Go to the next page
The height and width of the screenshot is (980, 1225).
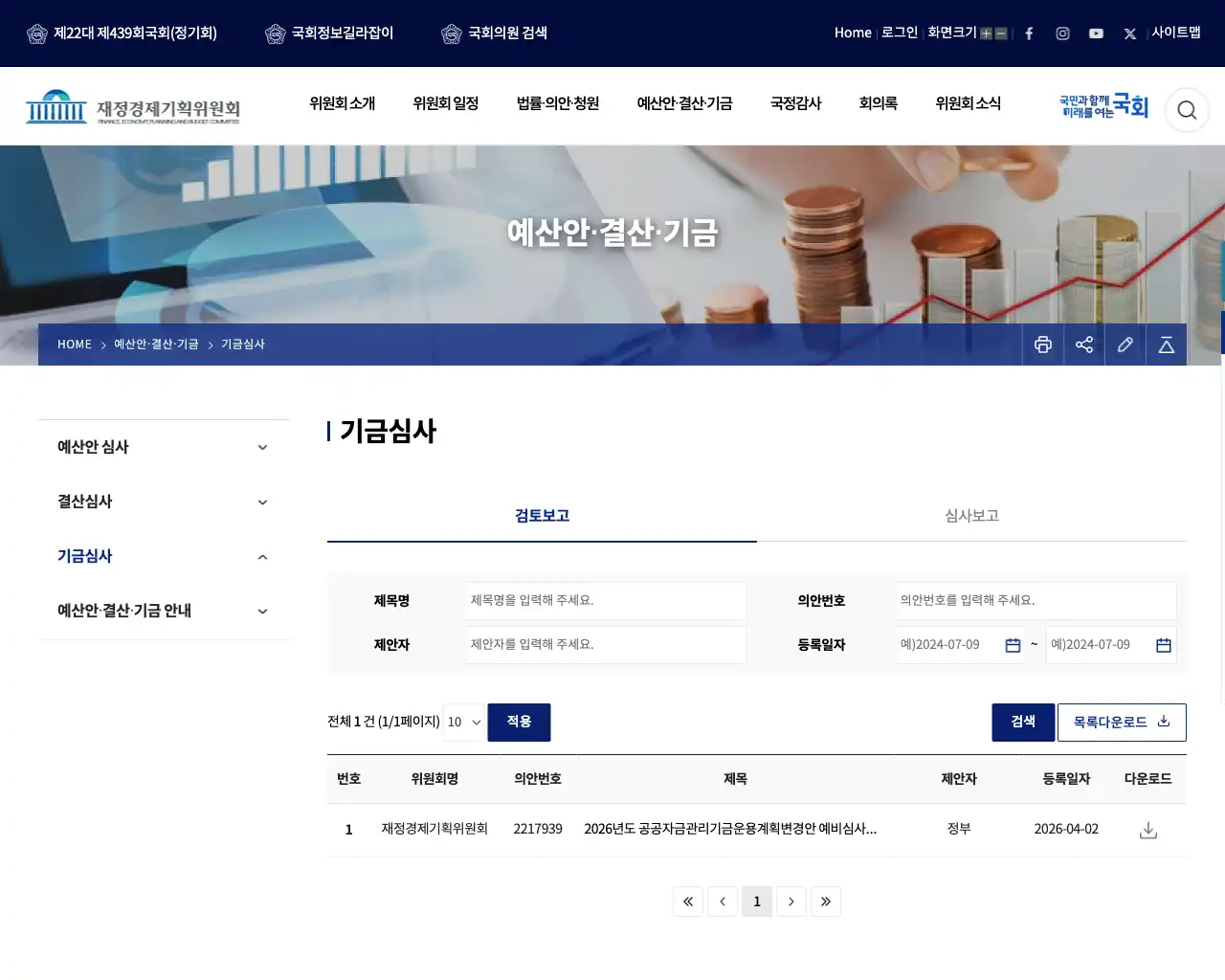coord(791,902)
